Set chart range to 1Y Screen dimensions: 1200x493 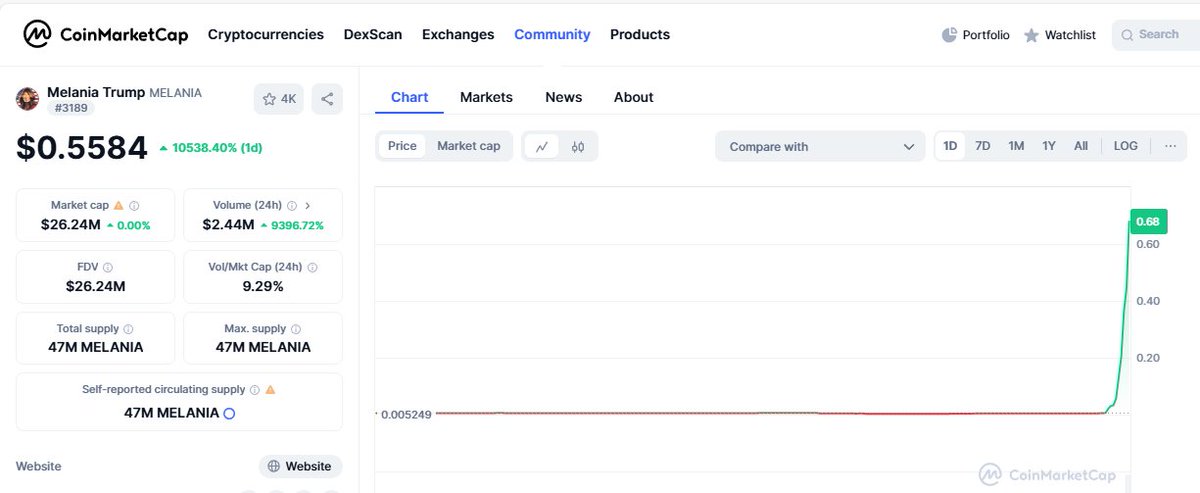coord(1049,146)
